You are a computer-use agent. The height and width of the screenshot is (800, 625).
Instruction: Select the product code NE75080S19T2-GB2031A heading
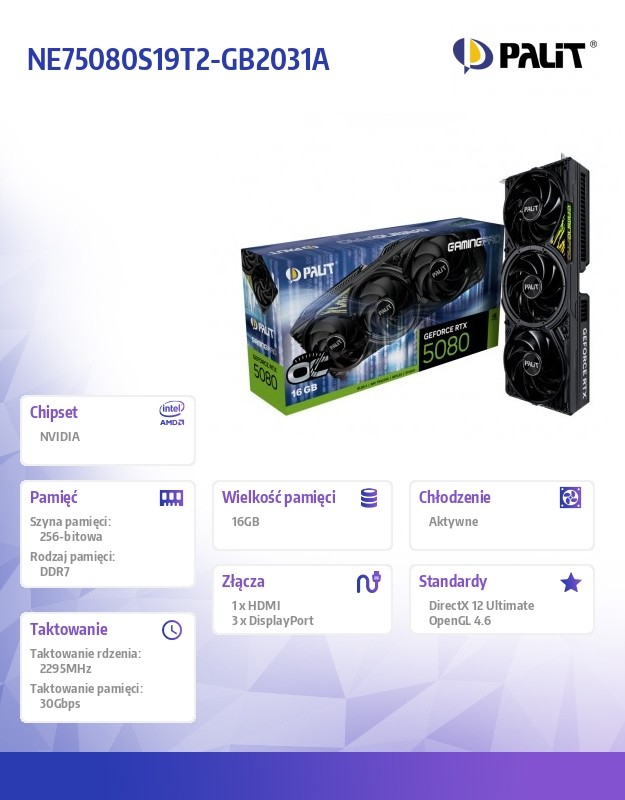click(178, 60)
